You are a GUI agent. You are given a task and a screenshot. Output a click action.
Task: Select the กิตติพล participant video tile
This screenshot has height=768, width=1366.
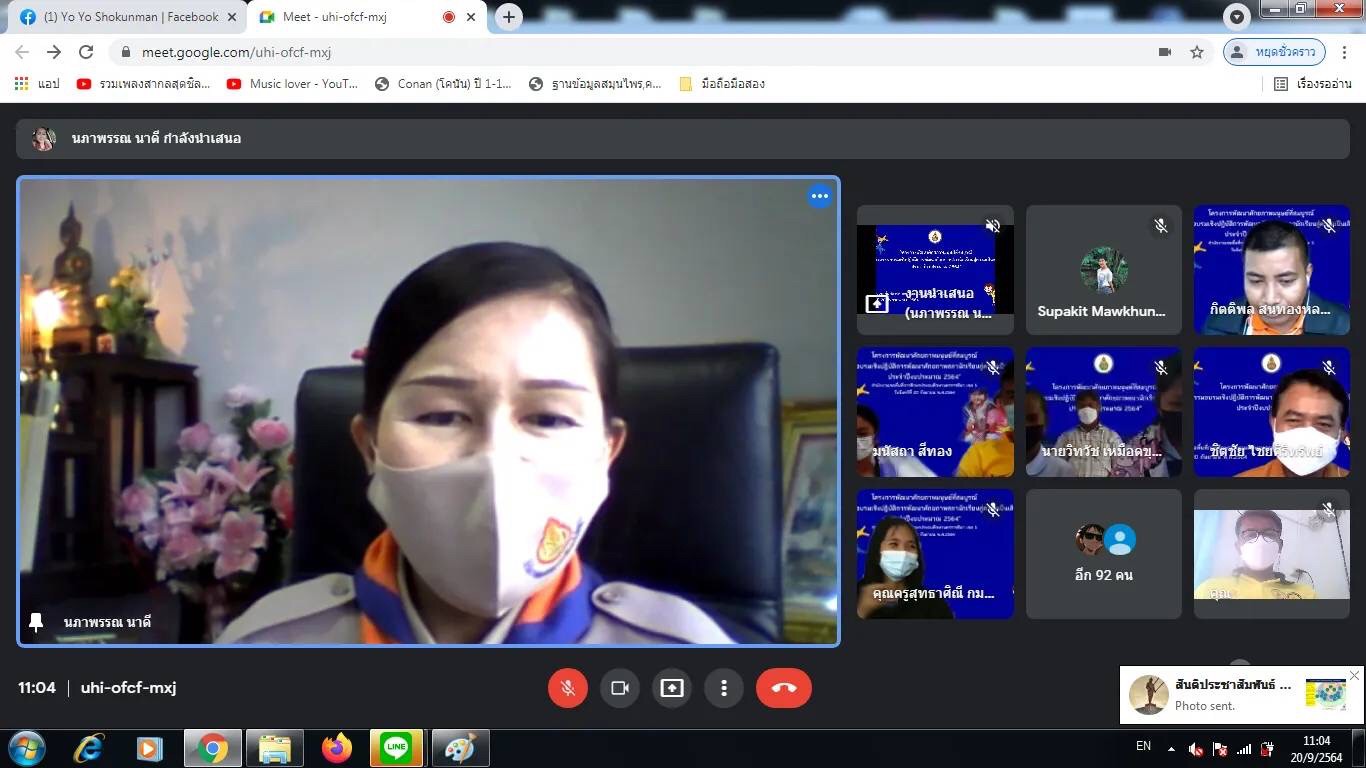pos(1271,270)
